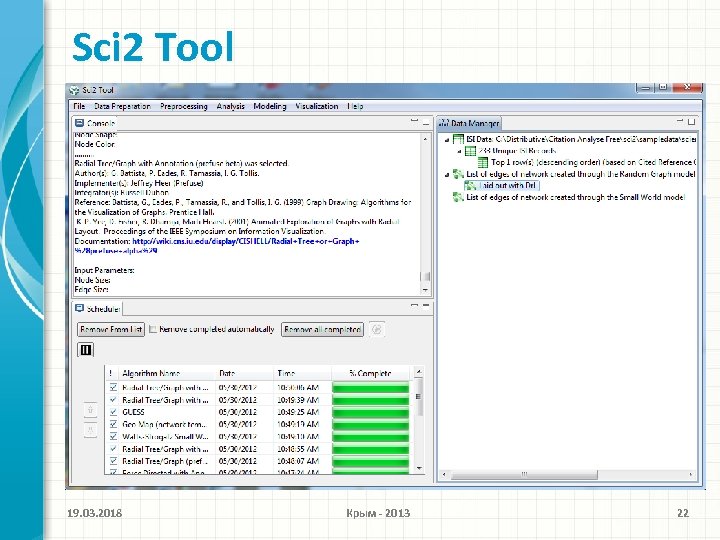The height and width of the screenshot is (540, 720).
Task: Select the Small World model edges item
Action: tap(575, 197)
